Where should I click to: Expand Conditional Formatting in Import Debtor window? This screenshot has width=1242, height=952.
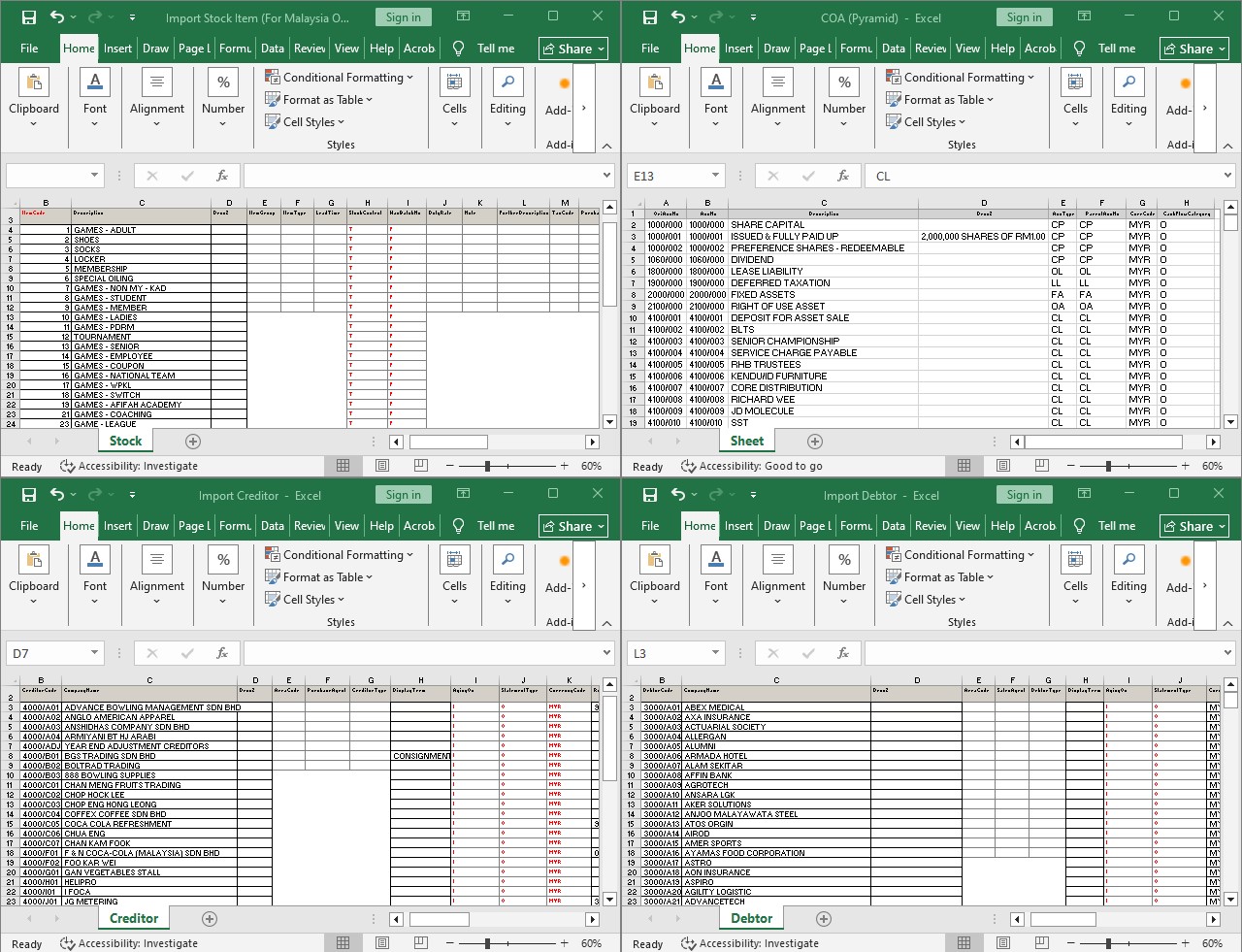pos(960,555)
